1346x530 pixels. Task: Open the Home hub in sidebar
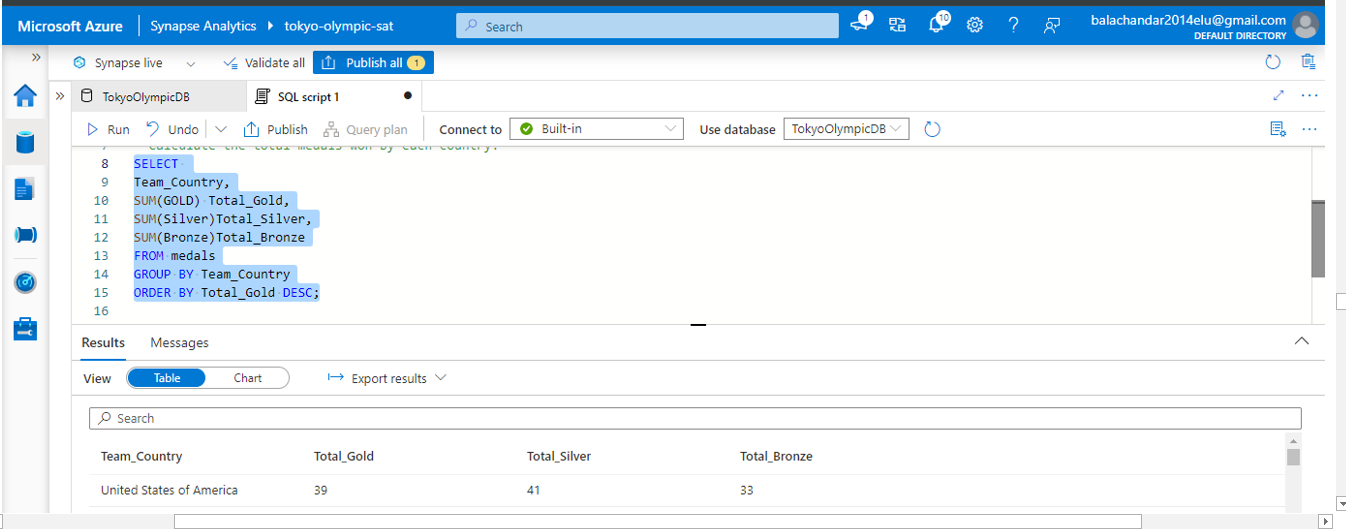point(25,96)
